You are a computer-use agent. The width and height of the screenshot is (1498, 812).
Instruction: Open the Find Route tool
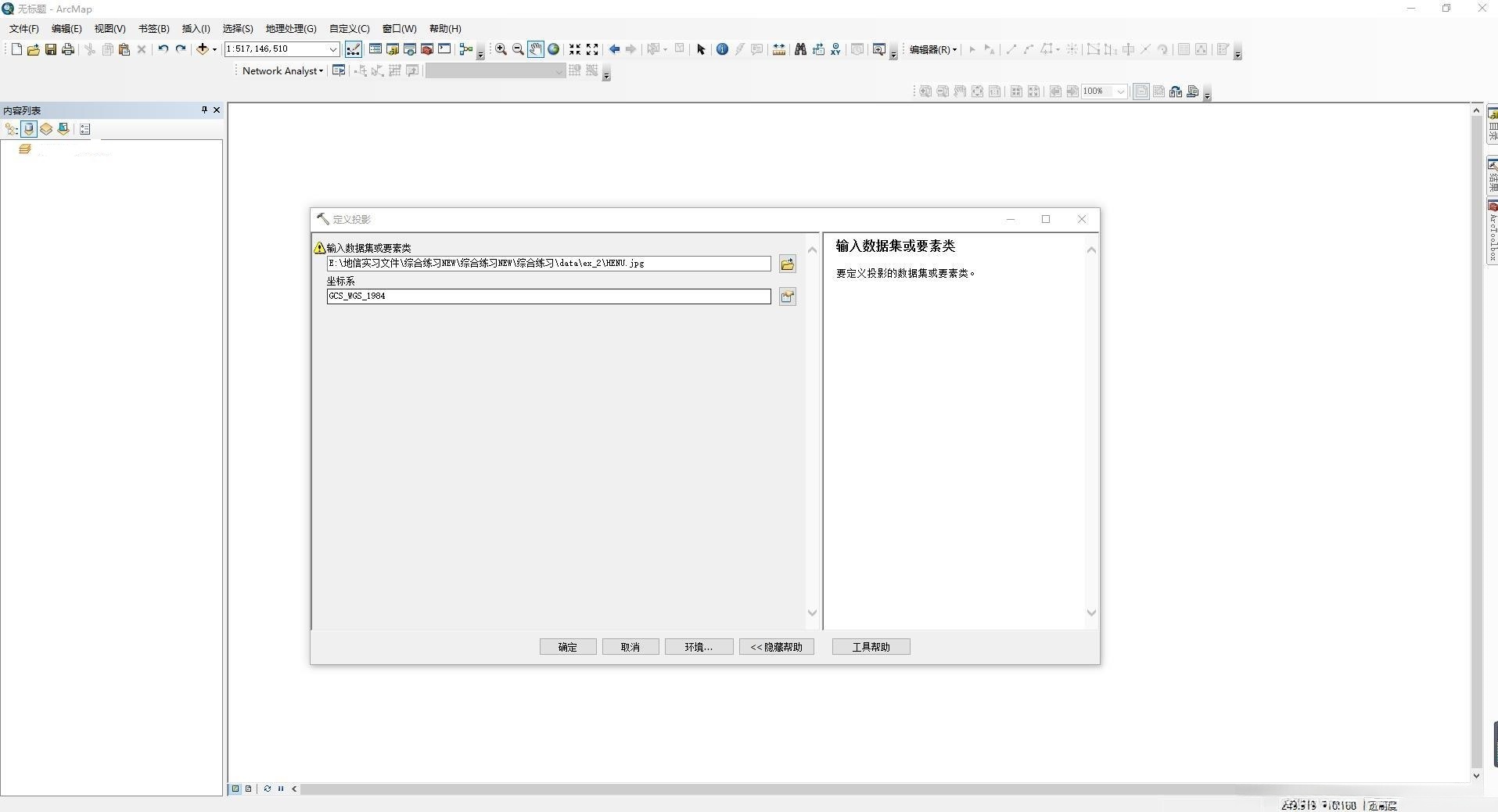tap(818, 49)
